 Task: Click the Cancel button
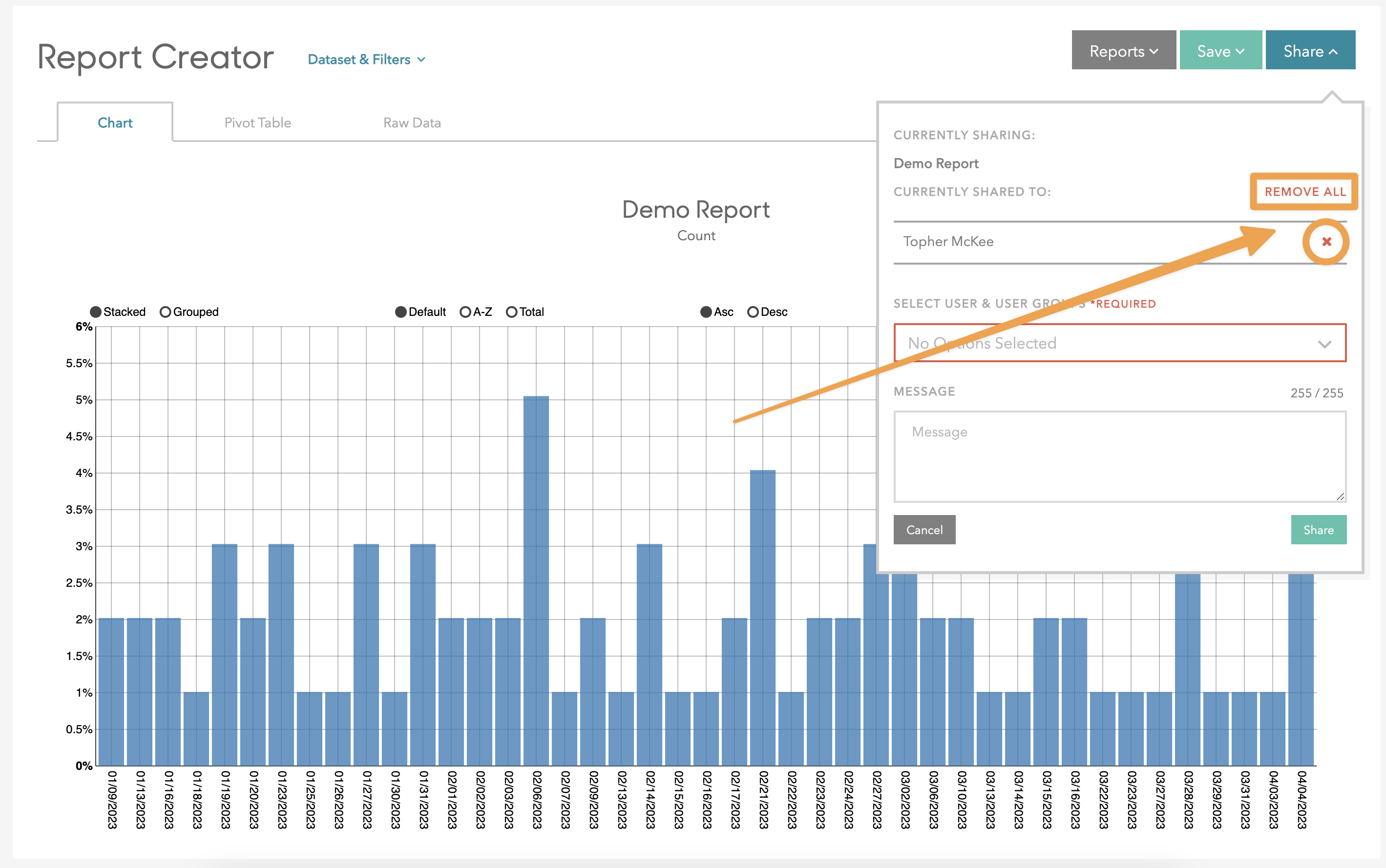coord(924,529)
